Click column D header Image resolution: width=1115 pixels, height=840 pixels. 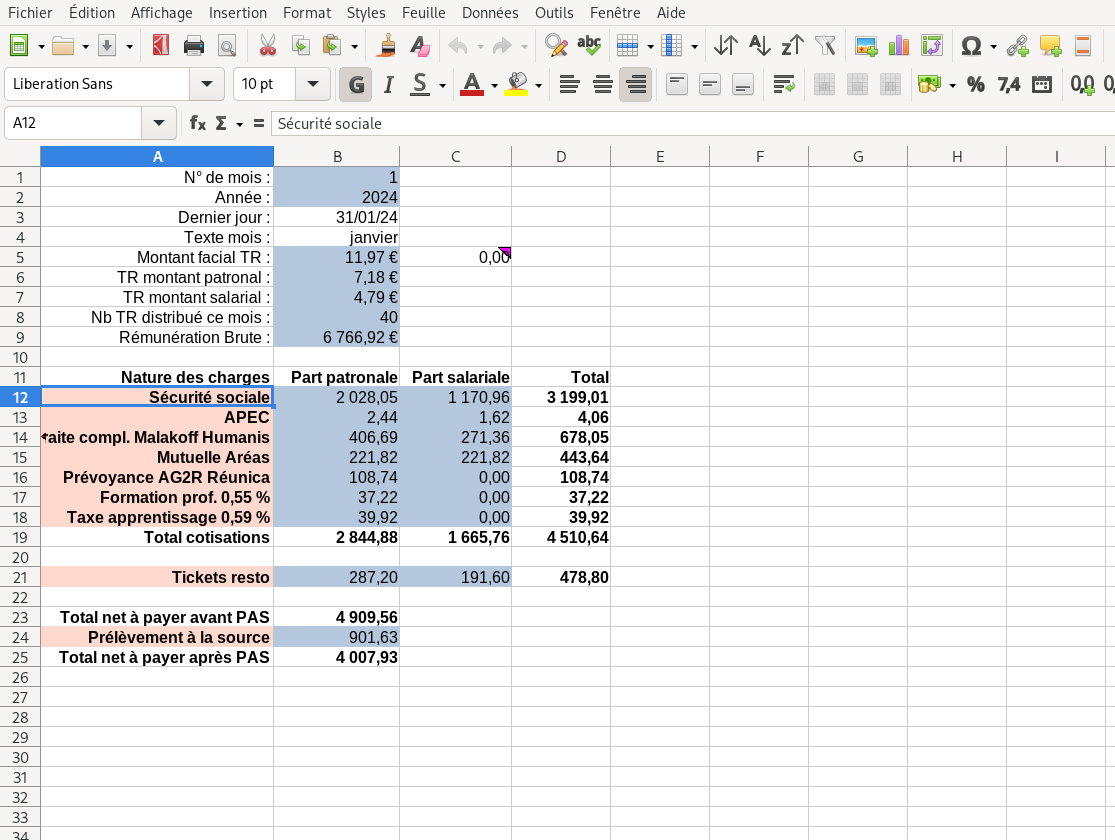(560, 156)
